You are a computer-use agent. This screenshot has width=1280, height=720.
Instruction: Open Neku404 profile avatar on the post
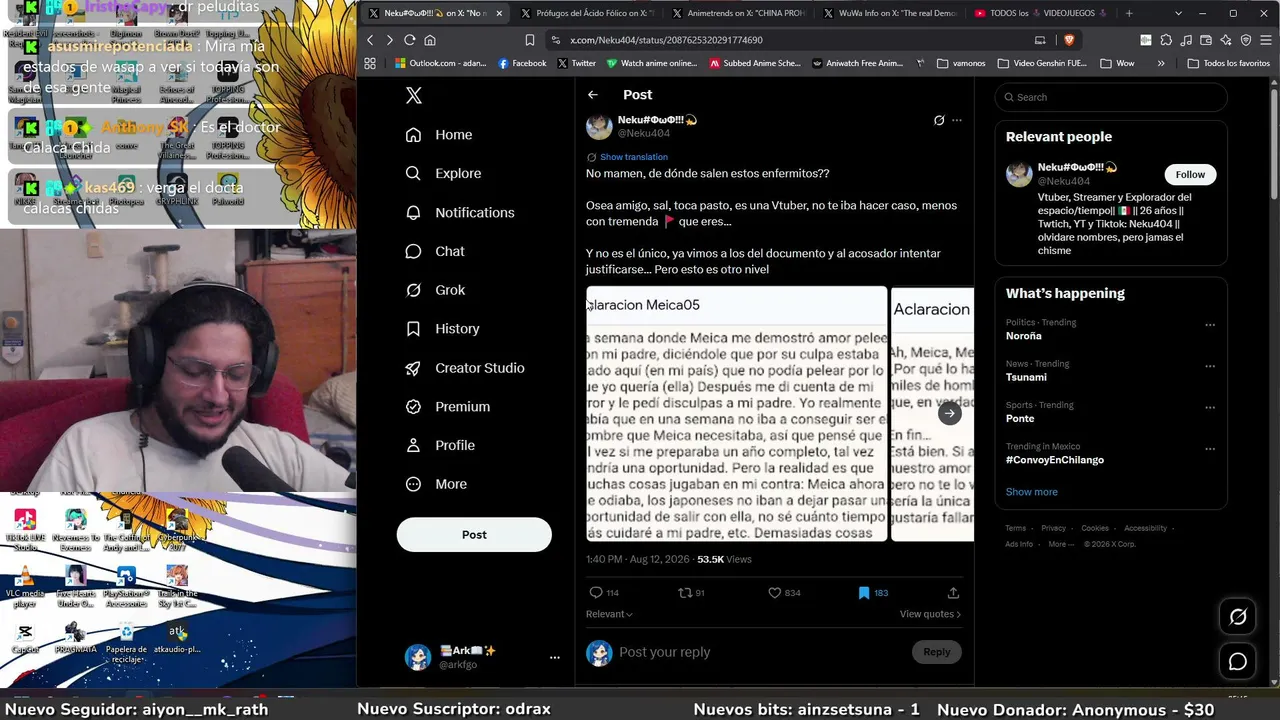(x=599, y=126)
